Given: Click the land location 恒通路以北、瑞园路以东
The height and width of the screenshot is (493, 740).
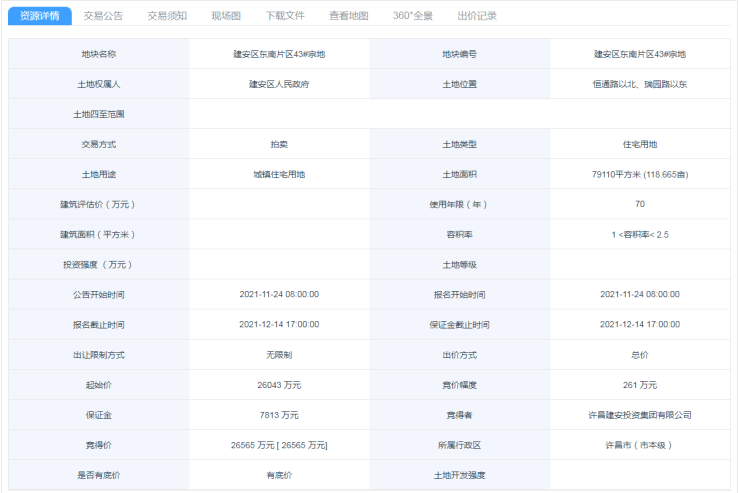Looking at the screenshot, I should coord(639,84).
